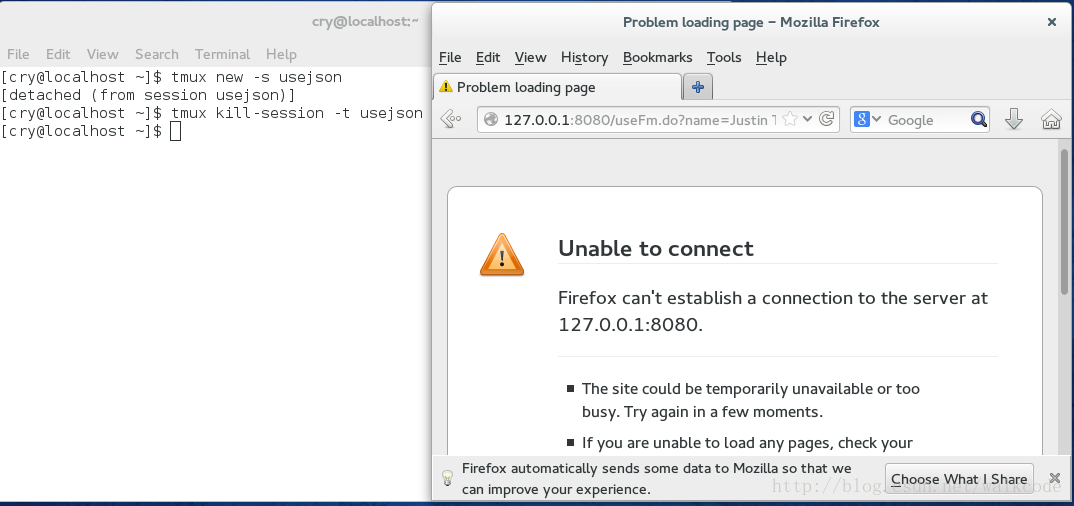
Task: Open the Downloads arrow icon
Action: [x=1014, y=119]
